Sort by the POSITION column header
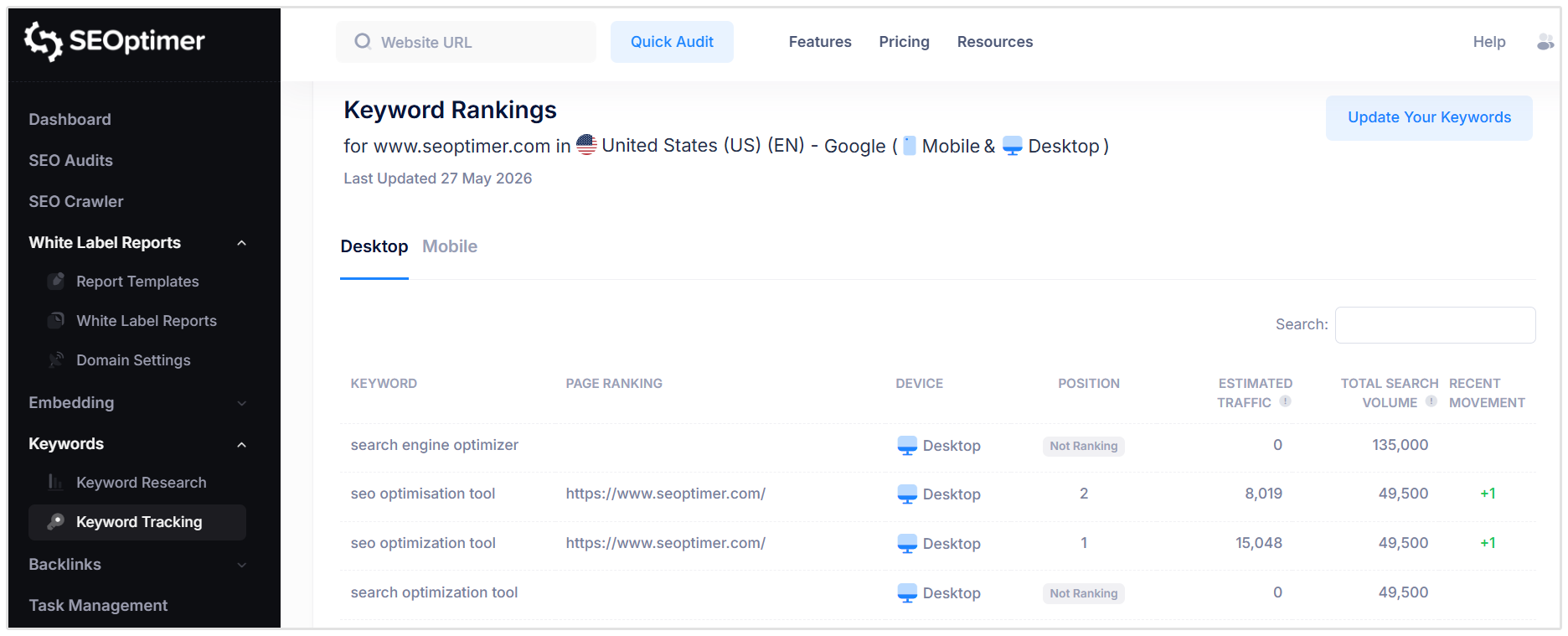Image resolution: width=1568 pixels, height=636 pixels. point(1089,383)
